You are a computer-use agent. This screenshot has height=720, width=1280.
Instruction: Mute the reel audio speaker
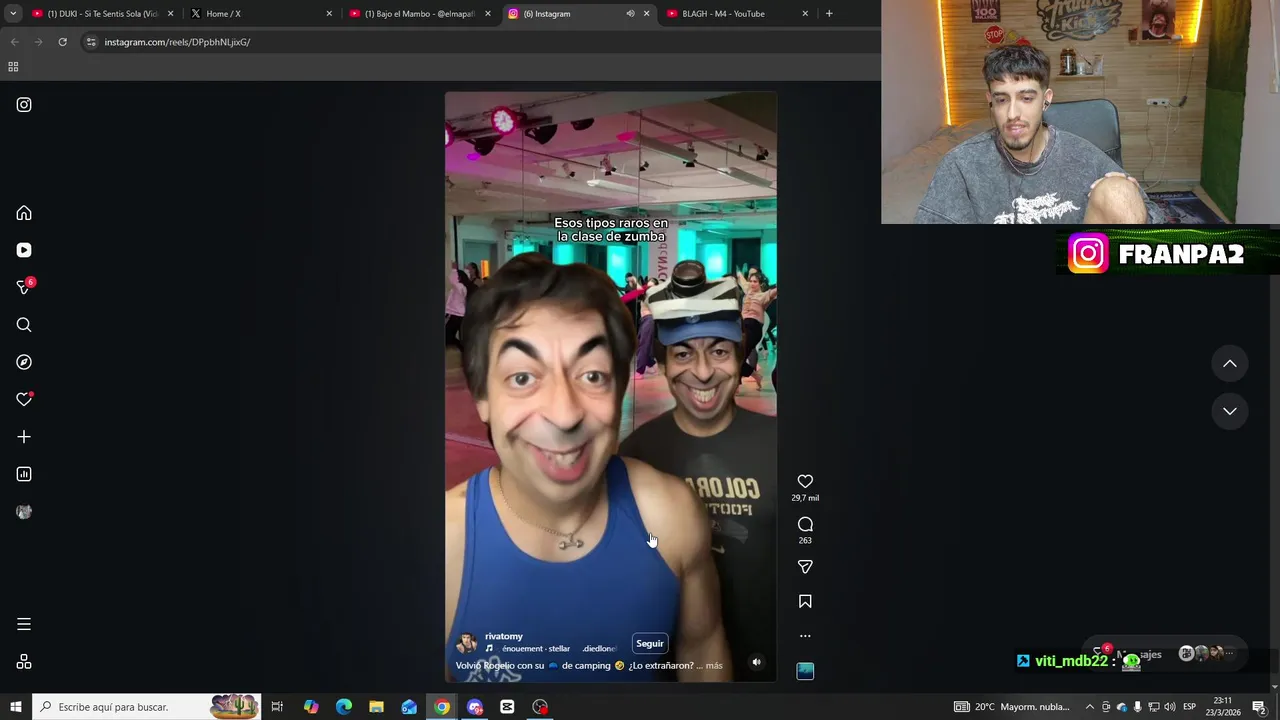[756, 662]
